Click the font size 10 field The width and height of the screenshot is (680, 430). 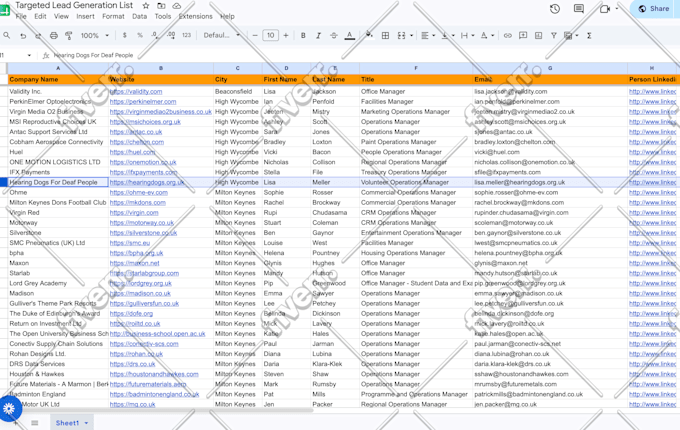coord(271,36)
